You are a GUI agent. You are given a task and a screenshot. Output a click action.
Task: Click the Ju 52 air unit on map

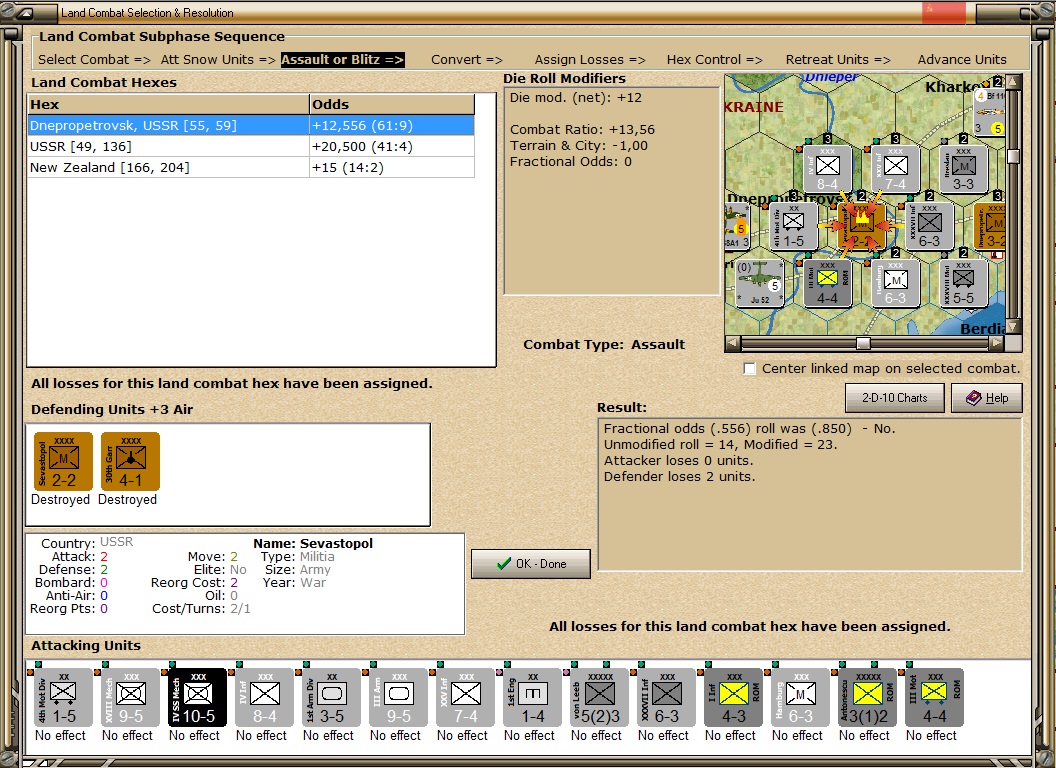[760, 283]
